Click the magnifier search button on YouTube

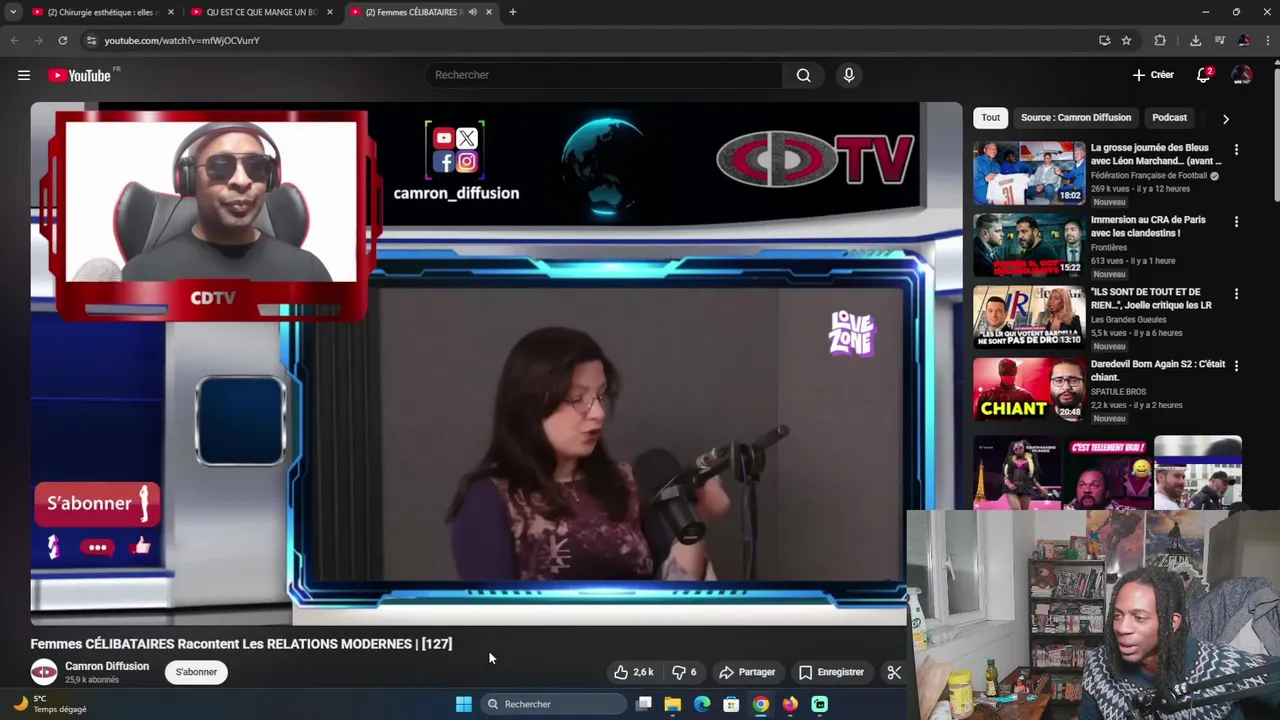tap(803, 75)
